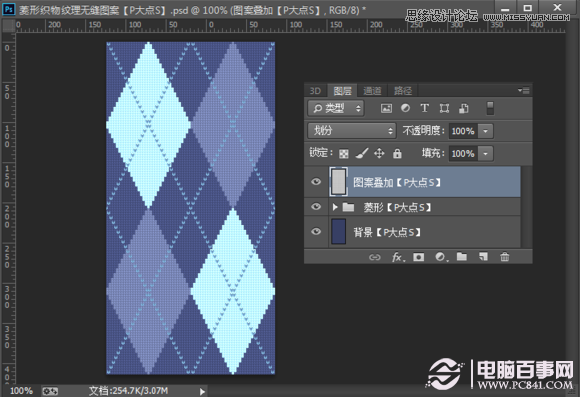Toggle the layer filtering switch
This screenshot has height=397, width=580.
coord(490,108)
